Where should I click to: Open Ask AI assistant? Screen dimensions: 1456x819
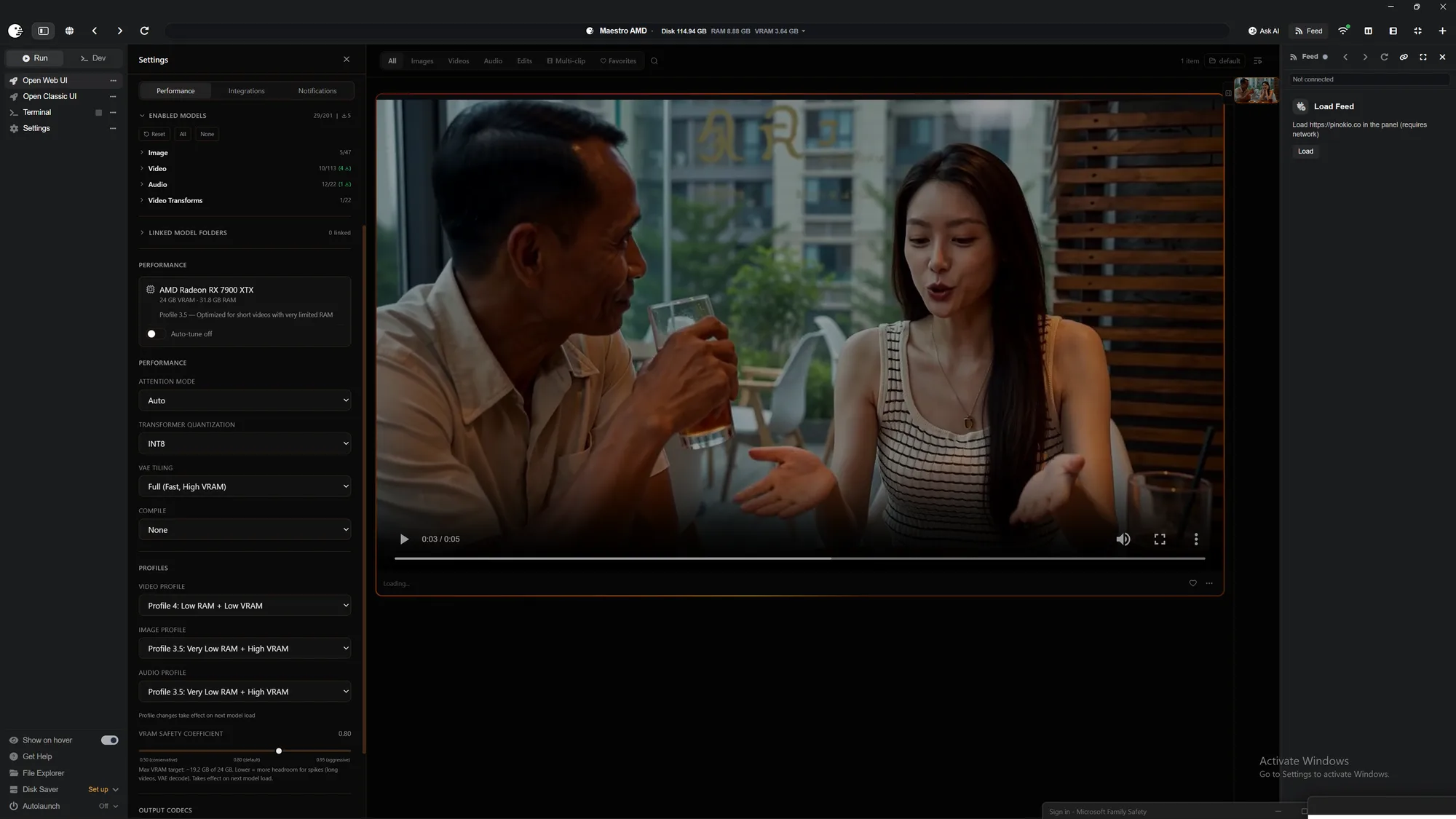point(1263,31)
